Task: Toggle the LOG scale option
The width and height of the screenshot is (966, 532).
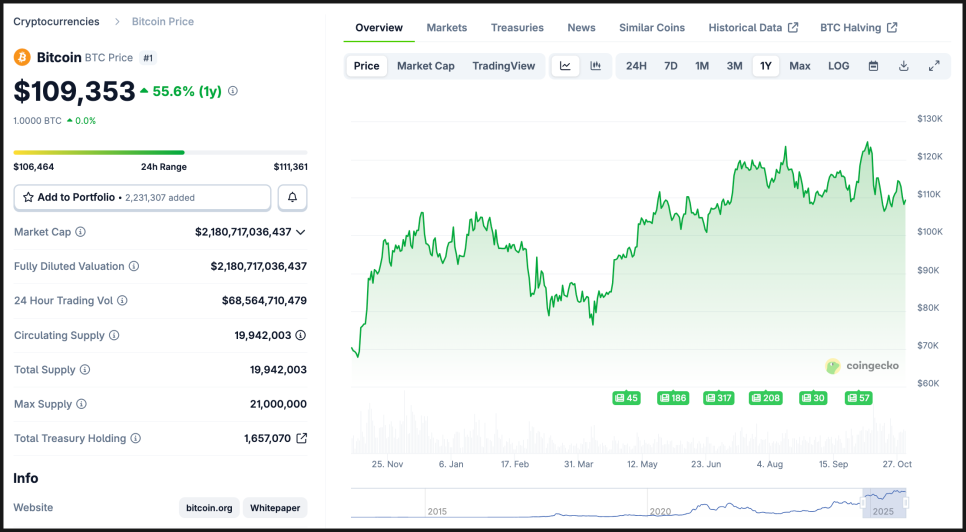Action: [838, 66]
